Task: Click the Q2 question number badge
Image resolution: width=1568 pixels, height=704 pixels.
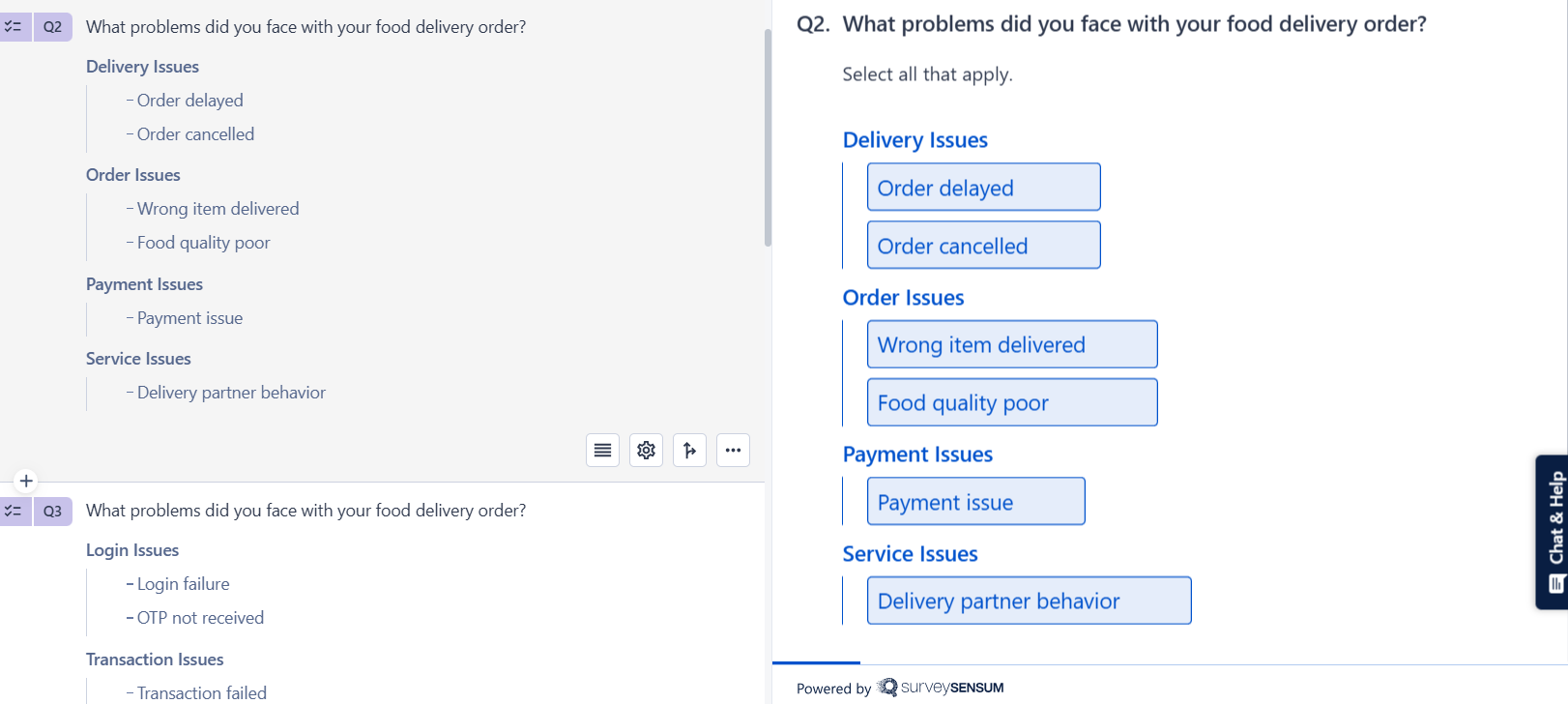Action: (x=52, y=27)
